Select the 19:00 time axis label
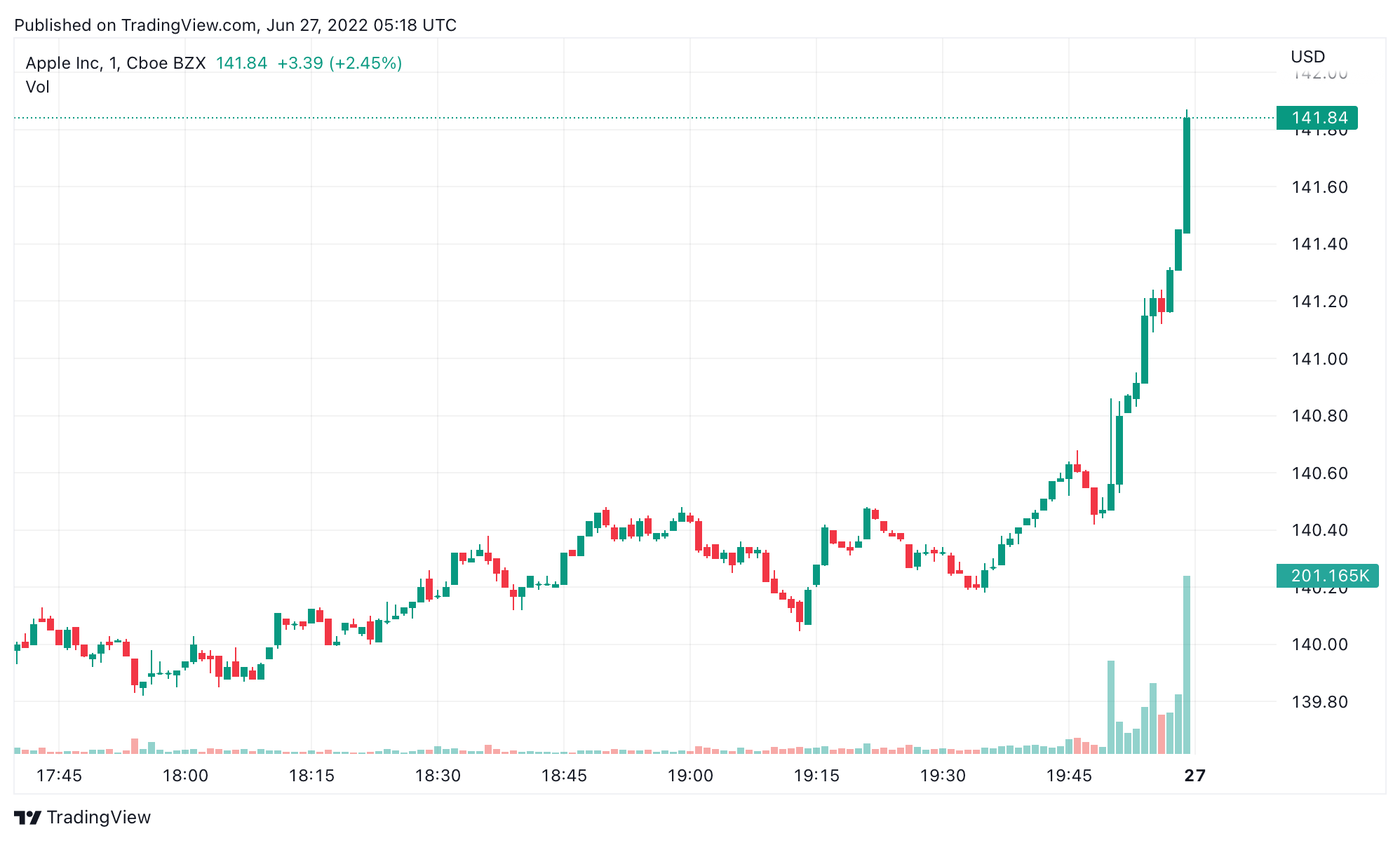Image resolution: width=1400 pixels, height=843 pixels. coord(690,776)
